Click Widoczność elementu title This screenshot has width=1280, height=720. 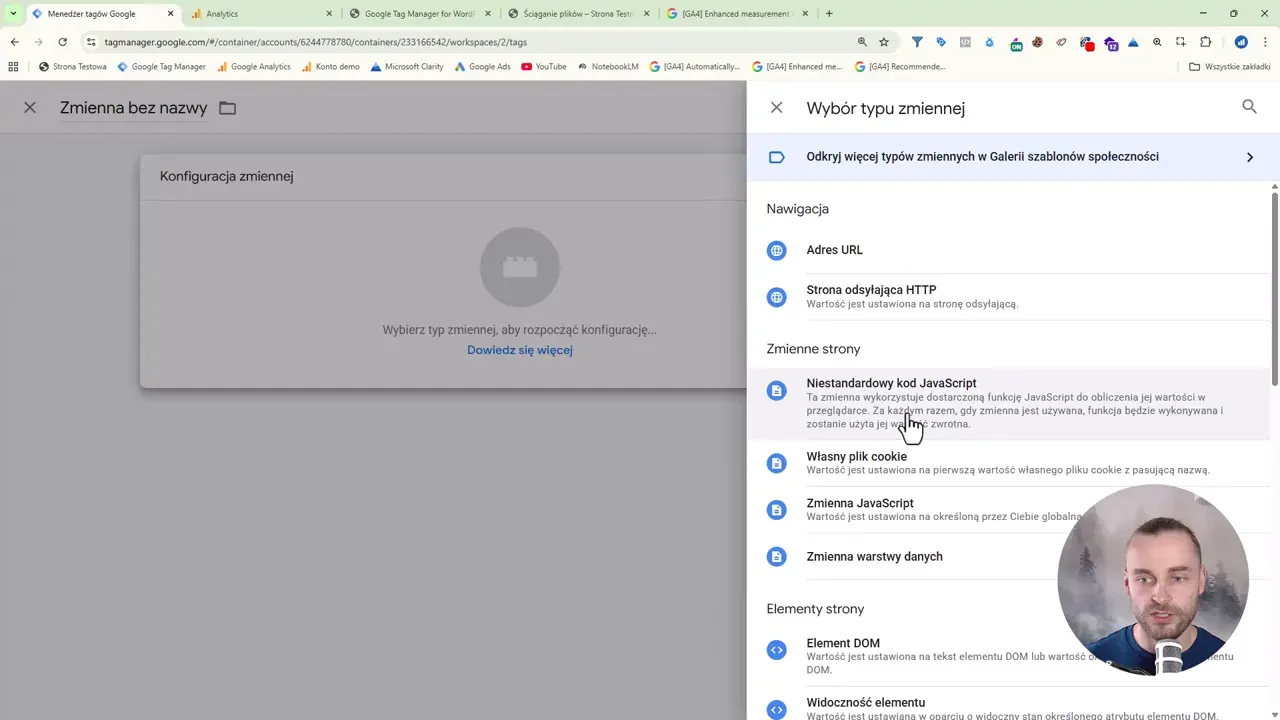[x=866, y=702]
